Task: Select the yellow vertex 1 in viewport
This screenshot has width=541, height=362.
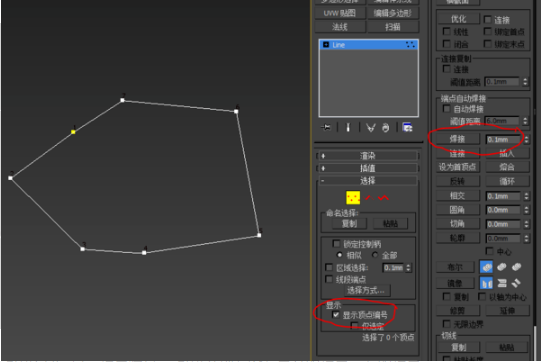Action: pos(73,132)
